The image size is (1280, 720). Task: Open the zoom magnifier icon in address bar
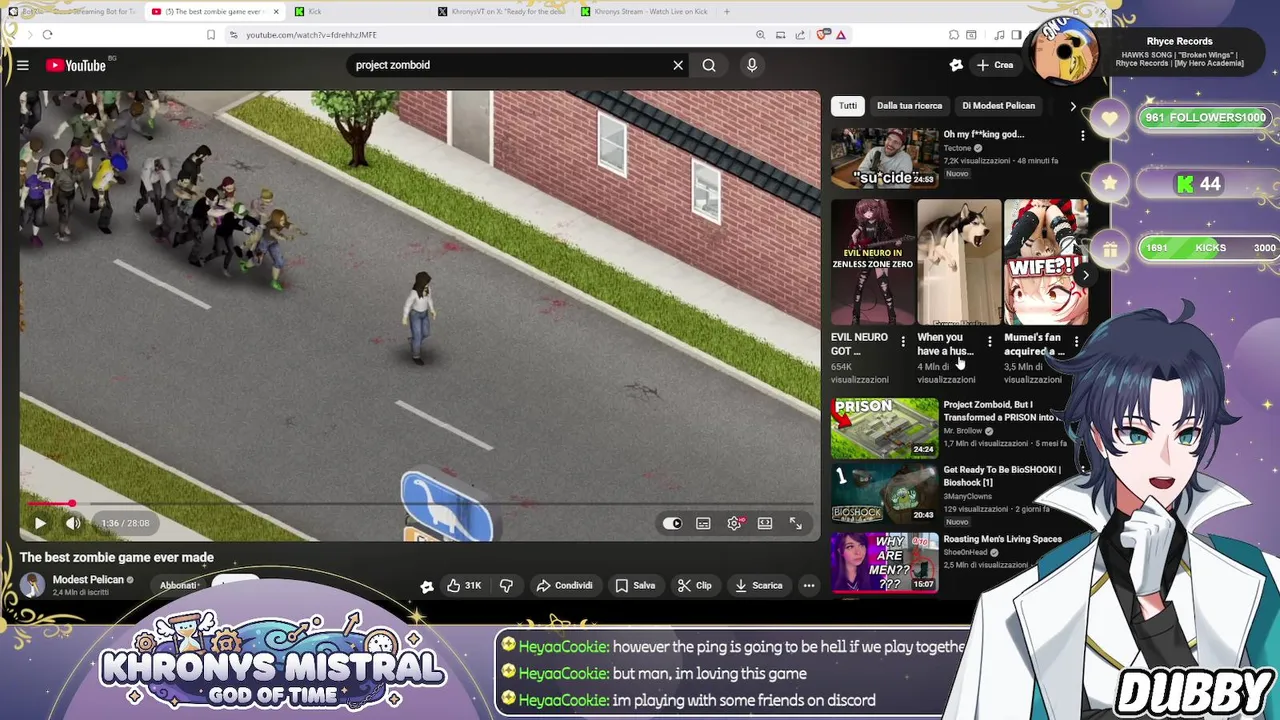click(x=760, y=35)
